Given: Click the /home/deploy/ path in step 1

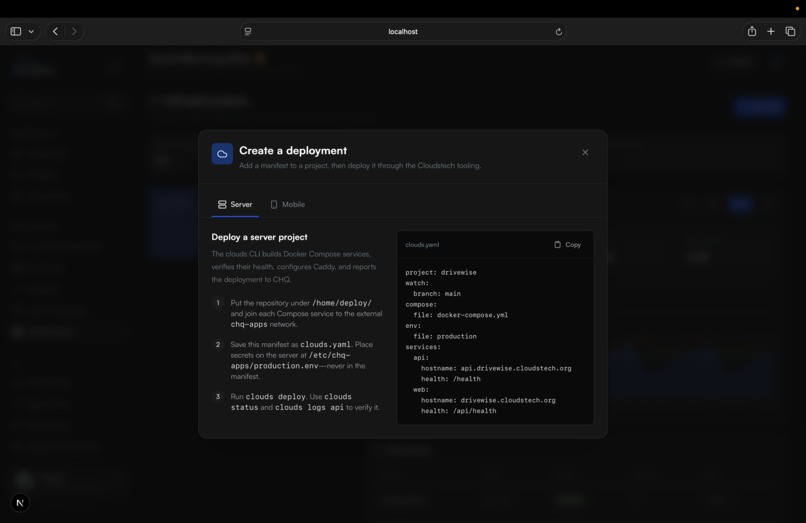Looking at the screenshot, I should (342, 303).
